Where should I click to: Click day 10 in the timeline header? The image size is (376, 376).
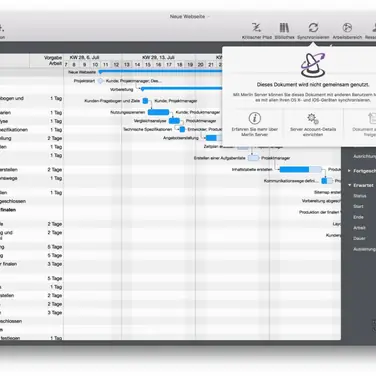(x=95, y=64)
